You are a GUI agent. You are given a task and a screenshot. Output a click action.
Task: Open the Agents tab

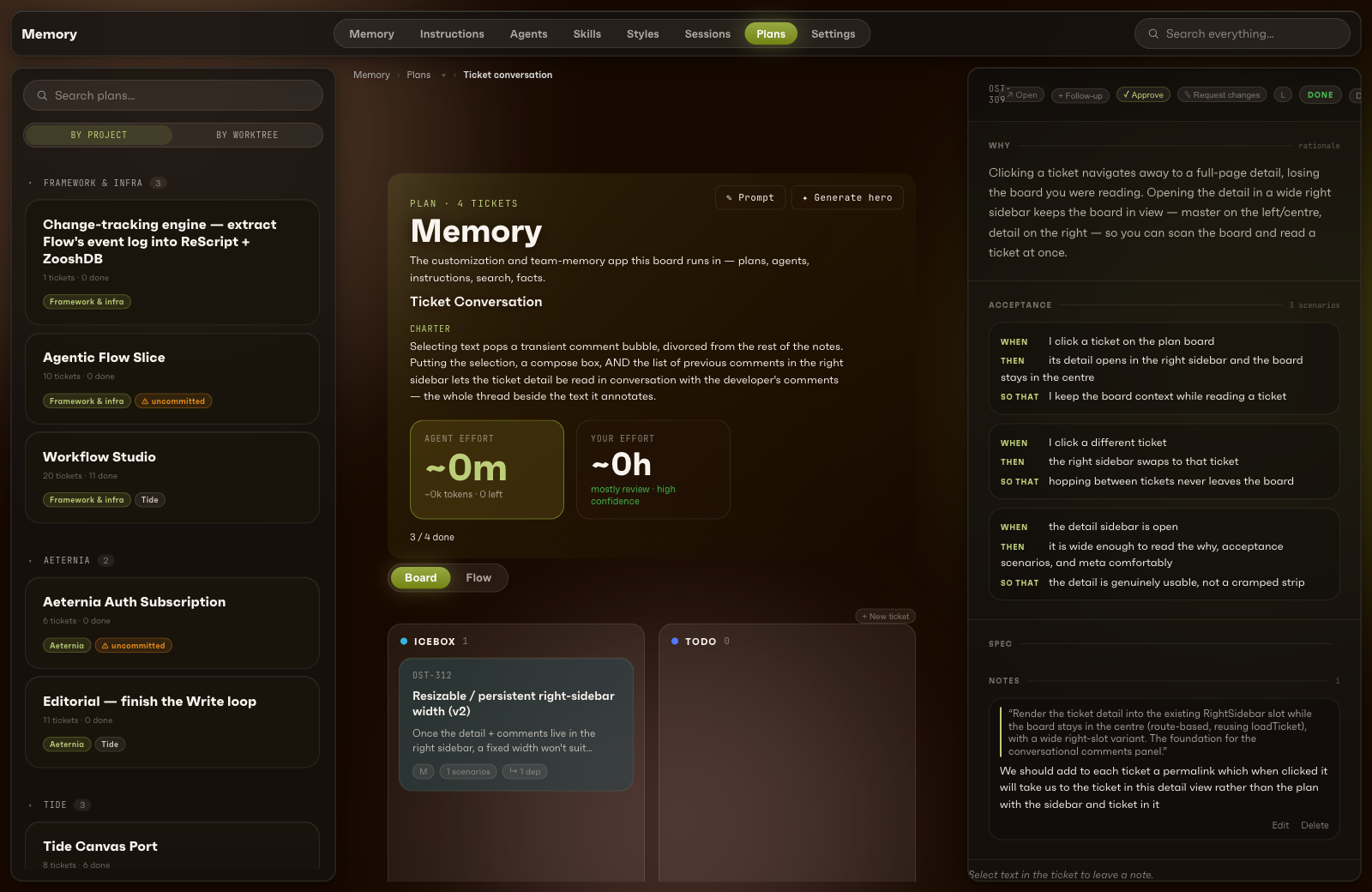point(528,34)
